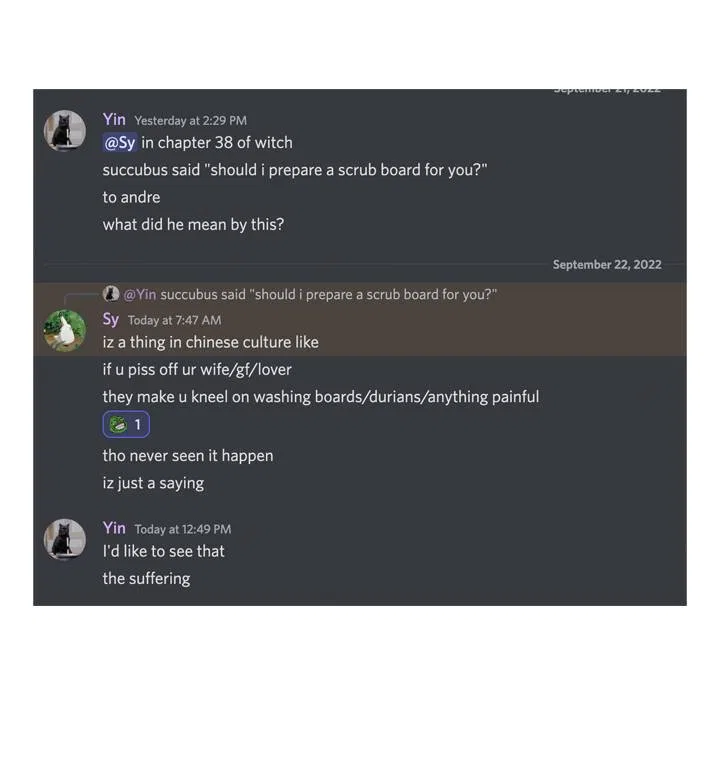
Task: Click the "Yesterday at 2:29 PM" timestamp
Action: coord(191,121)
